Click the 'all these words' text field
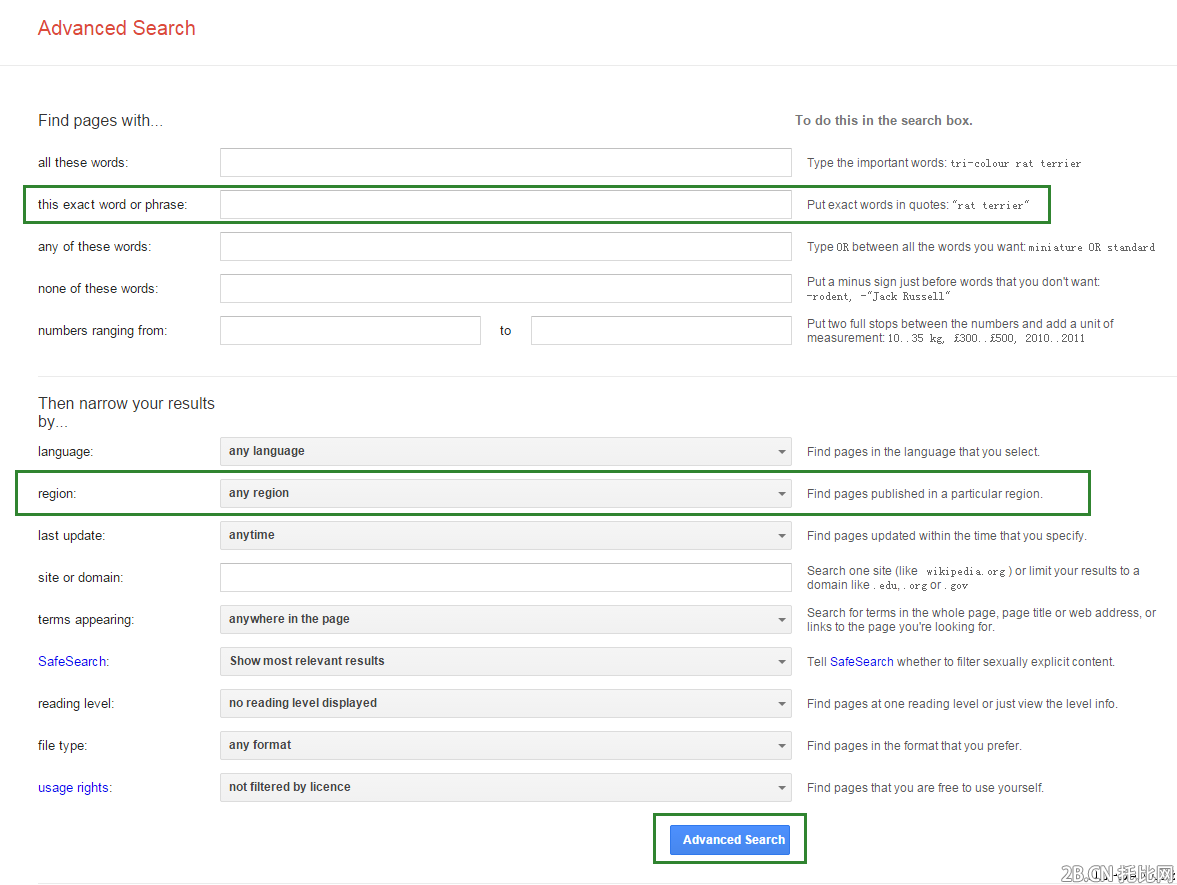The image size is (1177, 885). tap(505, 163)
